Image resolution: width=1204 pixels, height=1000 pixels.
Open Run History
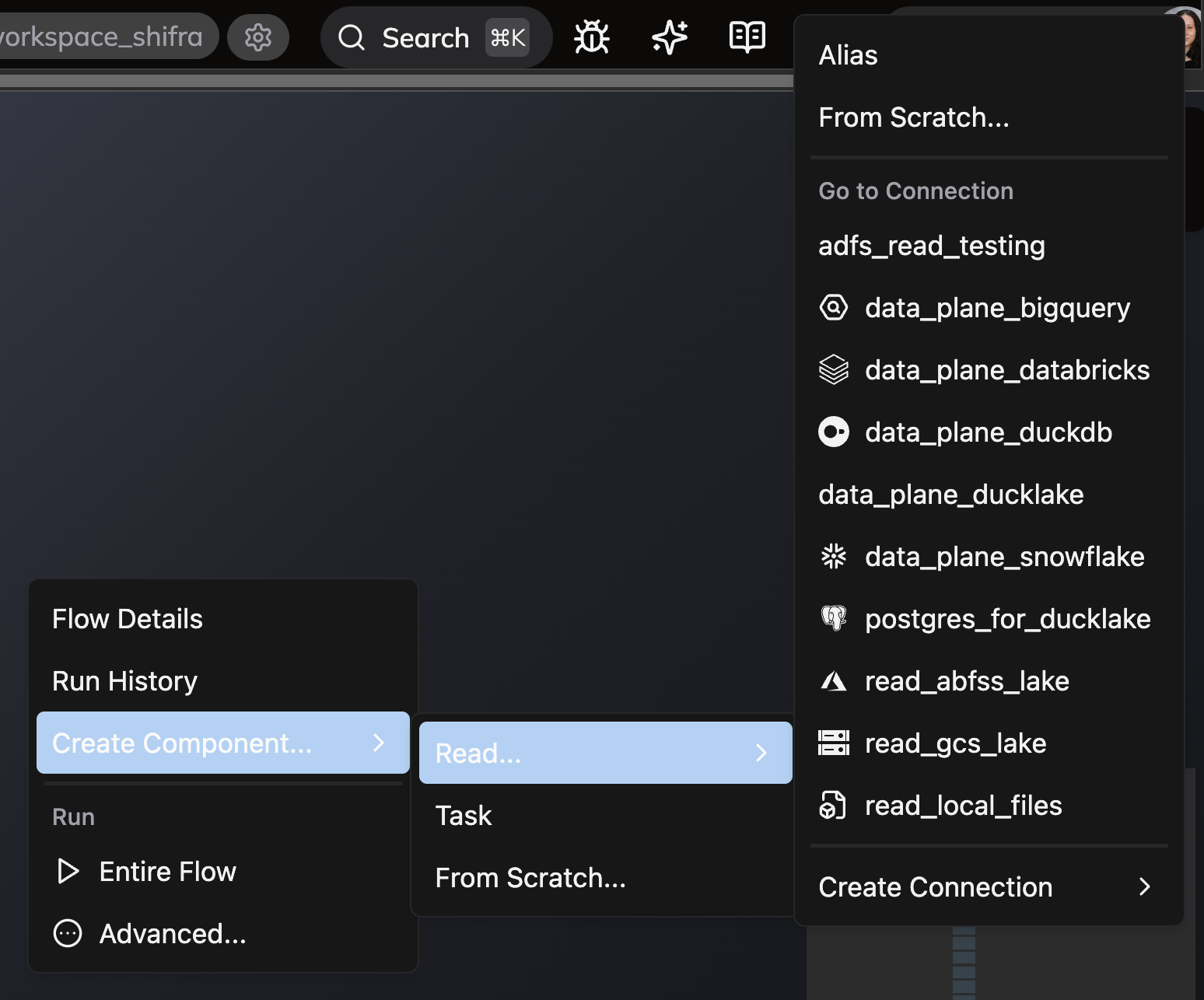223,681
